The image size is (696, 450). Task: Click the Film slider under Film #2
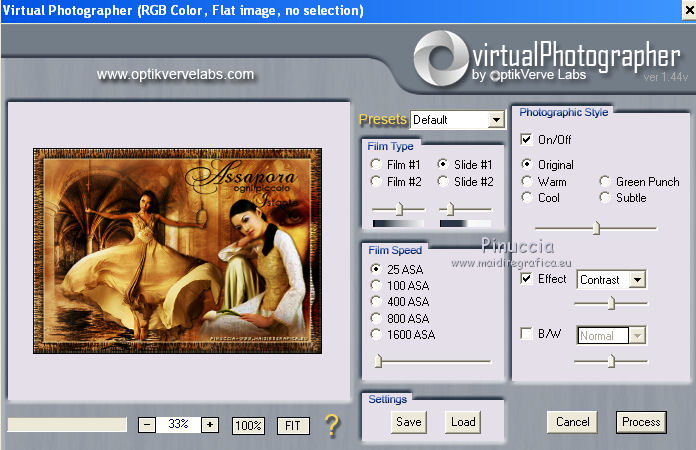point(398,209)
